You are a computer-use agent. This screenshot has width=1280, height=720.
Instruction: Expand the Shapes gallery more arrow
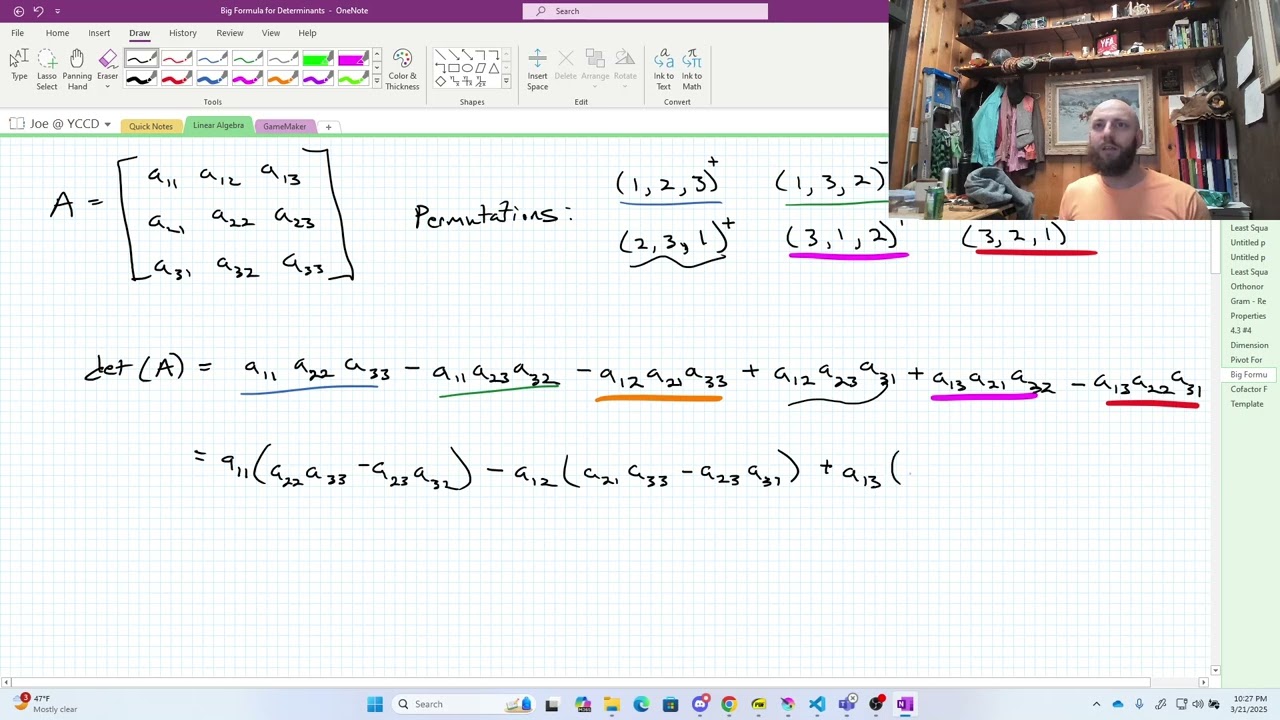pos(506,81)
